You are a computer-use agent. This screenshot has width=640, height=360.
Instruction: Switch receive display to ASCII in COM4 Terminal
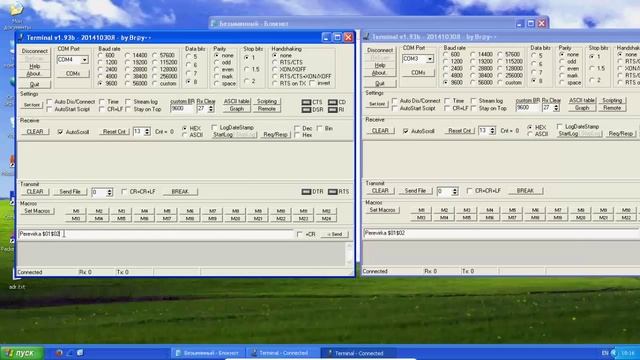pyautogui.click(x=185, y=135)
